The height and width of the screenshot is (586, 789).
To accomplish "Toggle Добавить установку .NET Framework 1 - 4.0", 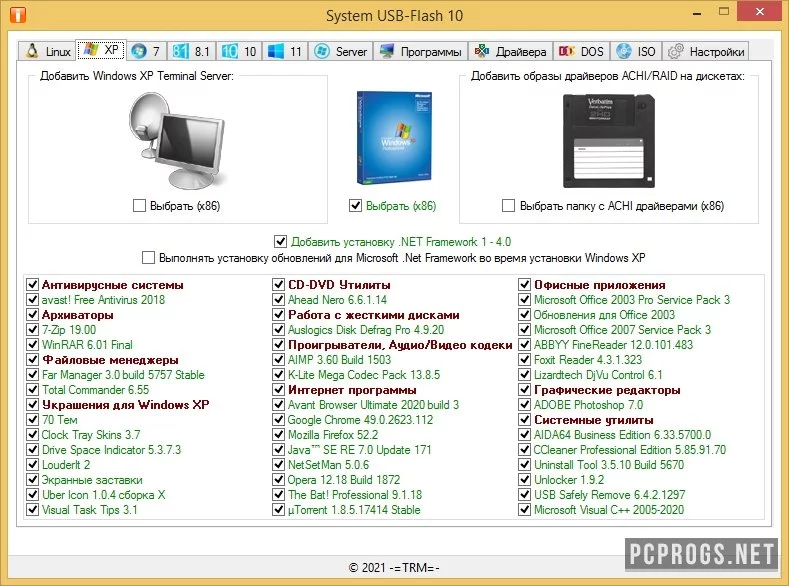I will [280, 241].
